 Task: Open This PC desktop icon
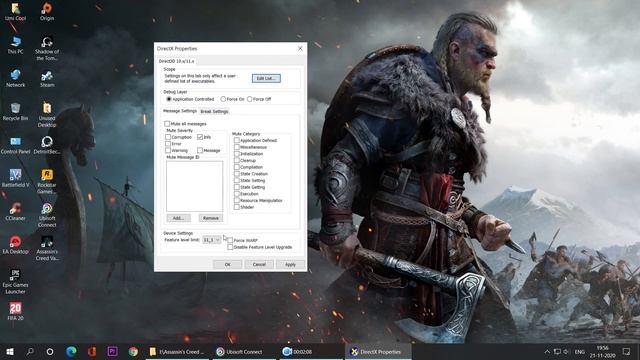(16, 45)
